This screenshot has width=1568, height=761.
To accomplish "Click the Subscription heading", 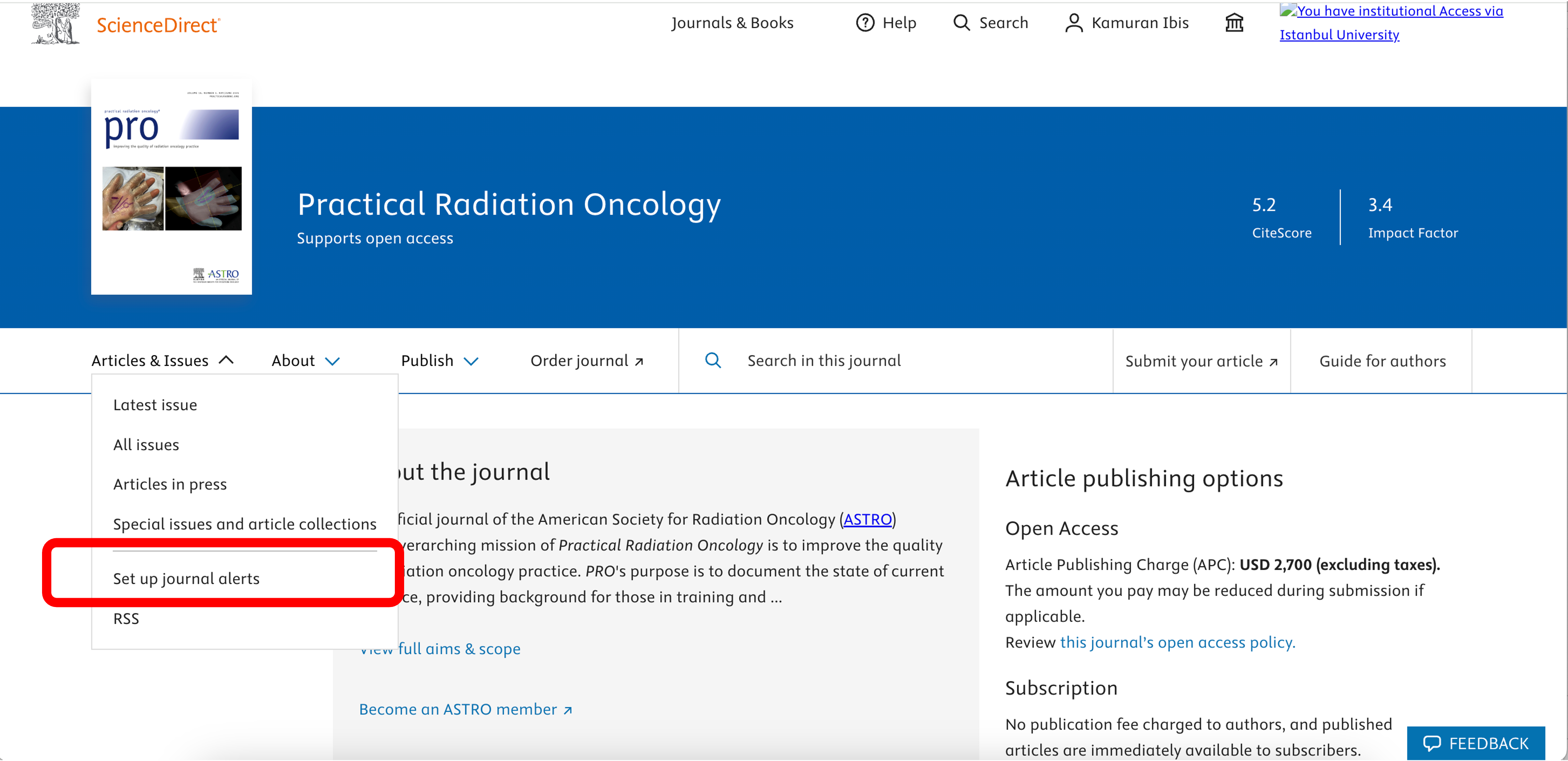I will [1061, 688].
